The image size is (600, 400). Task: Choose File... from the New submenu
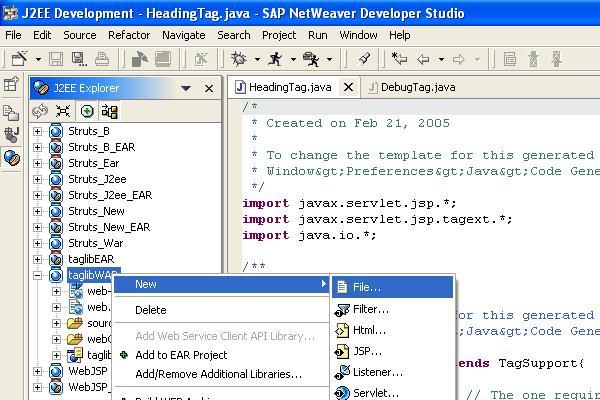[x=366, y=287]
